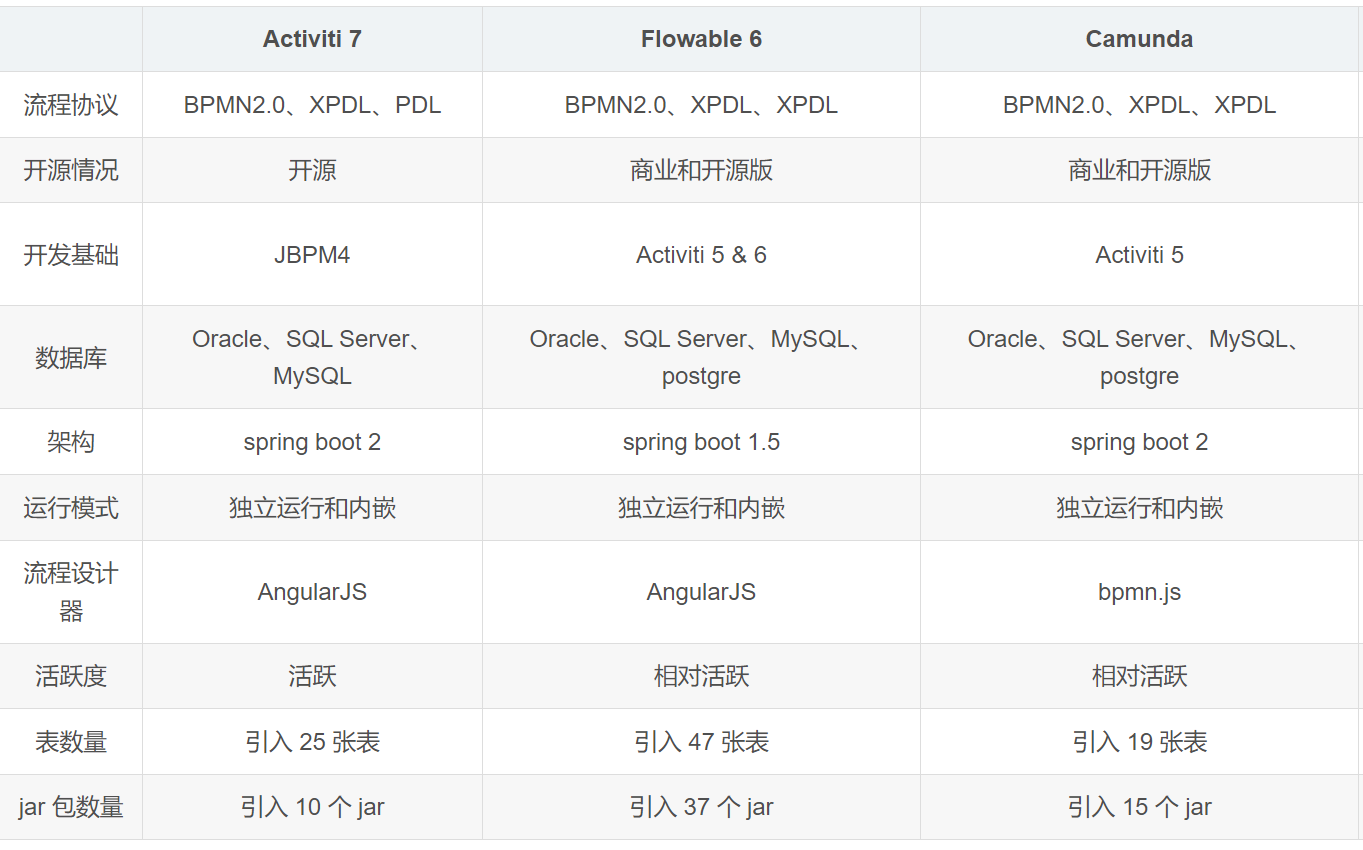Select "AngularJS" in the Flowable 6 column
Viewport: 1363px width, 850px height.
pos(701,592)
